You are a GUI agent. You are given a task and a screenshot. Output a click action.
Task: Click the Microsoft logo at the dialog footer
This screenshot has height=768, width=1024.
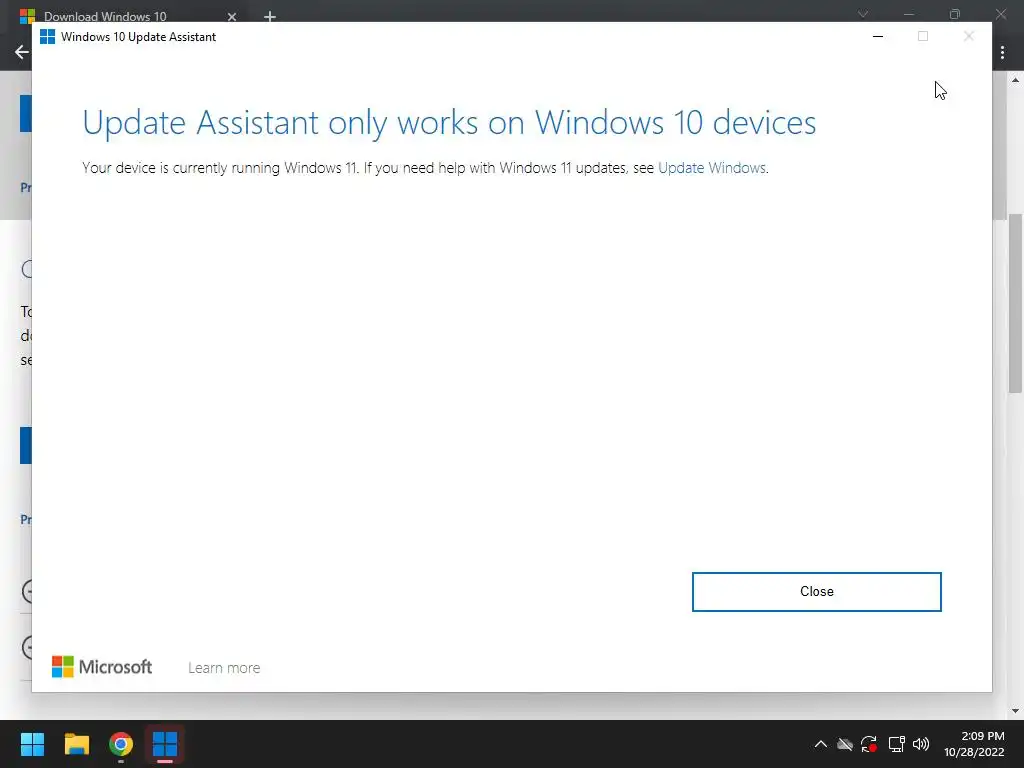pyautogui.click(x=102, y=667)
